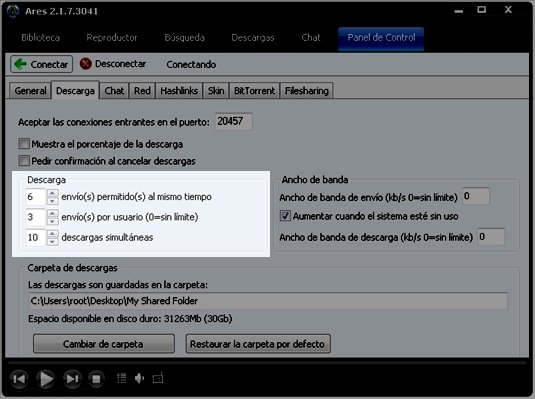Click the envíos por usuario field showing 3
The width and height of the screenshot is (535, 399).
click(x=35, y=217)
